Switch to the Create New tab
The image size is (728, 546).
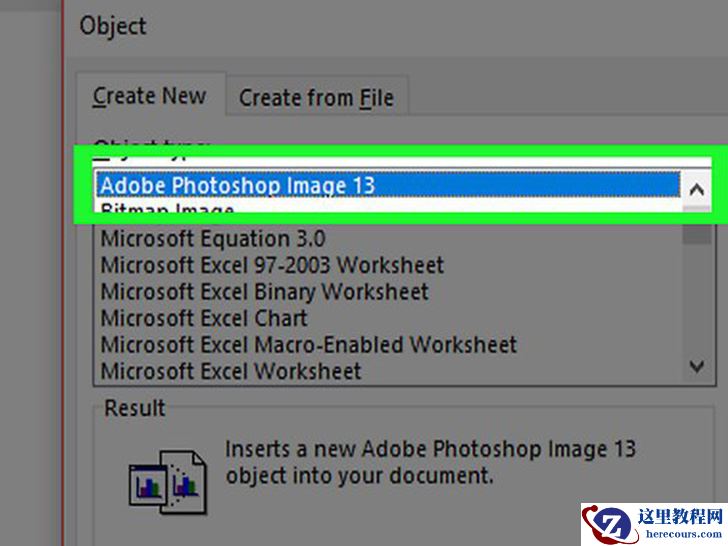pyautogui.click(x=149, y=97)
